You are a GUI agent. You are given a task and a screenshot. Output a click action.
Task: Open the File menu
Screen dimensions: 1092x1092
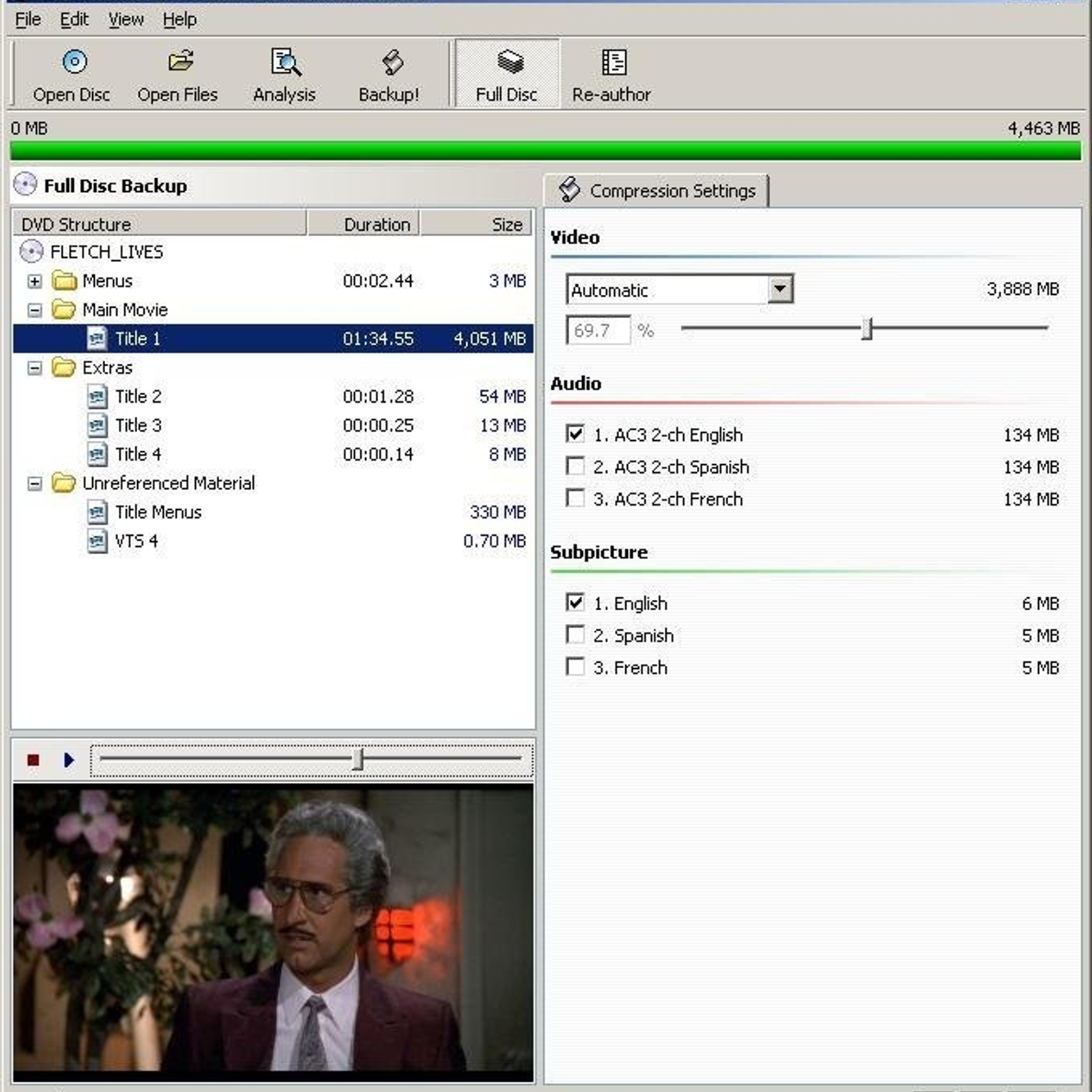point(28,19)
